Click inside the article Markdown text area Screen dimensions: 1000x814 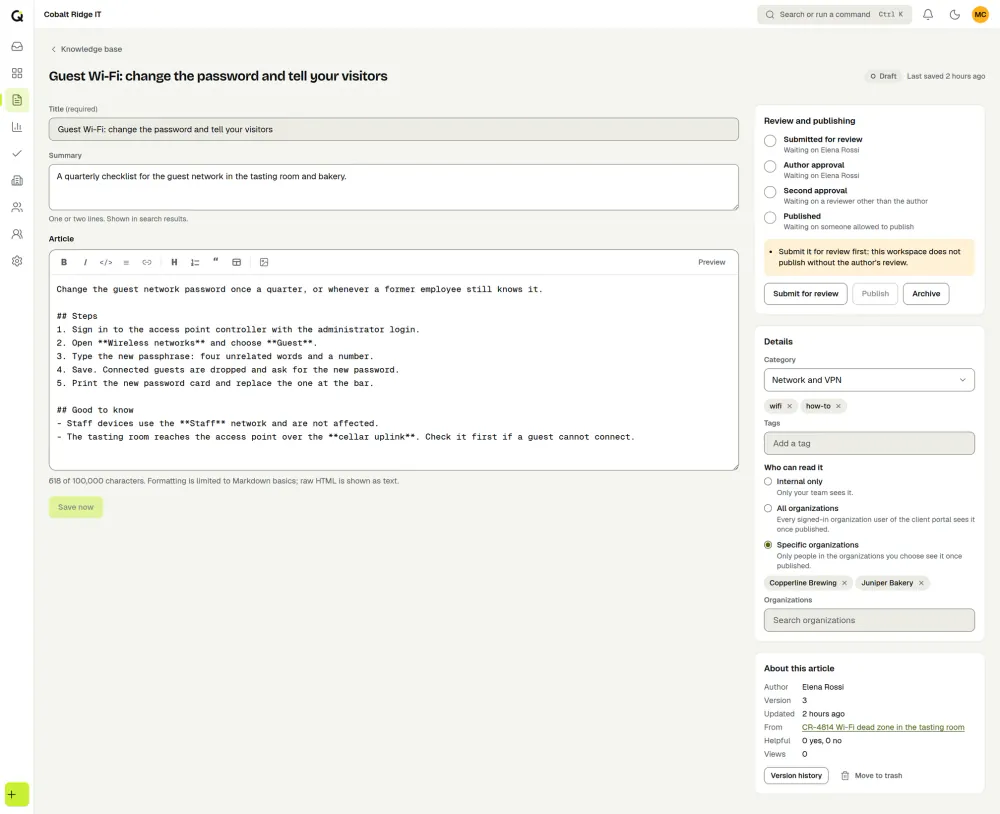[393, 373]
